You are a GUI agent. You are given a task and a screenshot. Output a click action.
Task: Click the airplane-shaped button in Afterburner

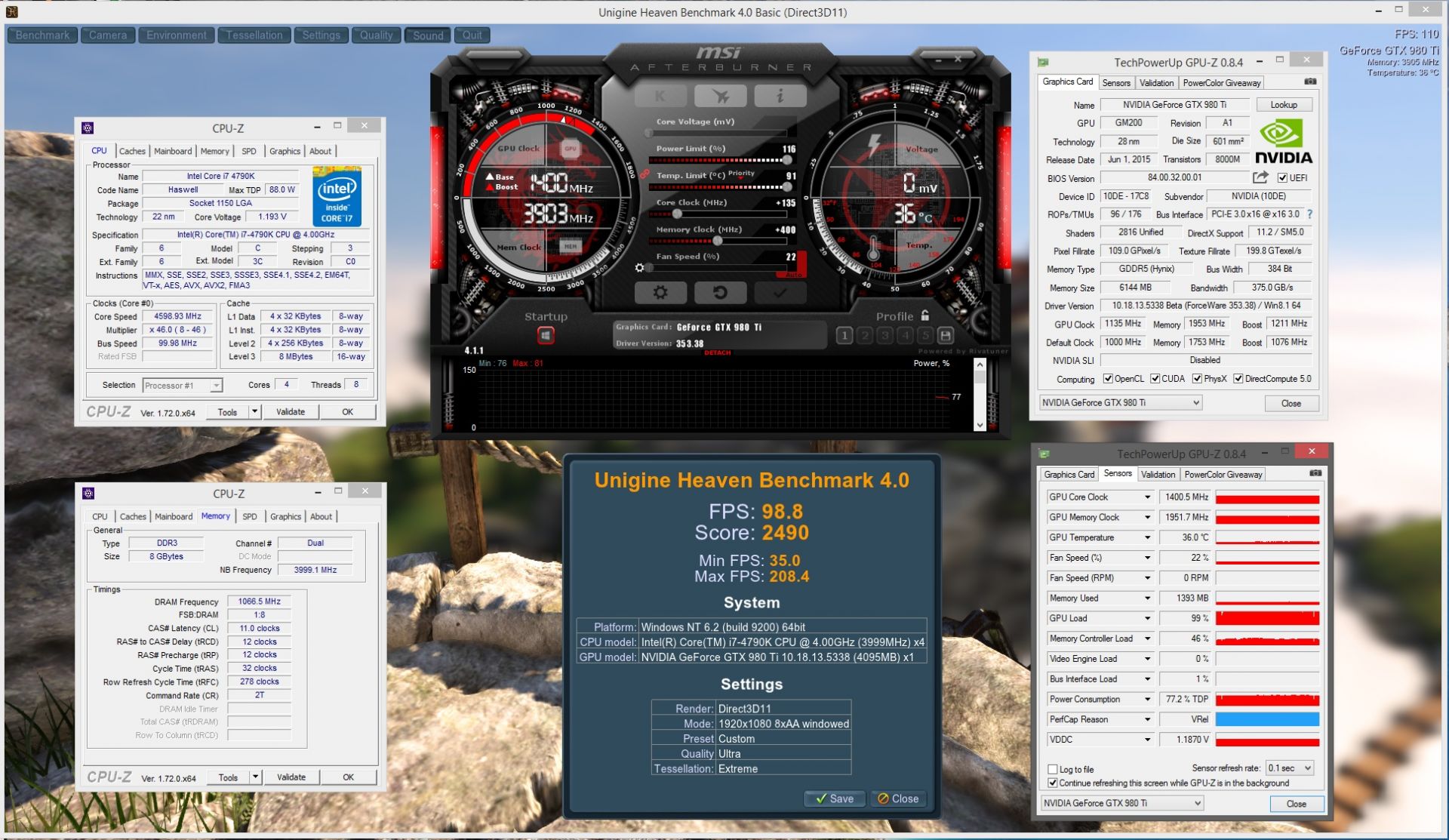pos(720,96)
